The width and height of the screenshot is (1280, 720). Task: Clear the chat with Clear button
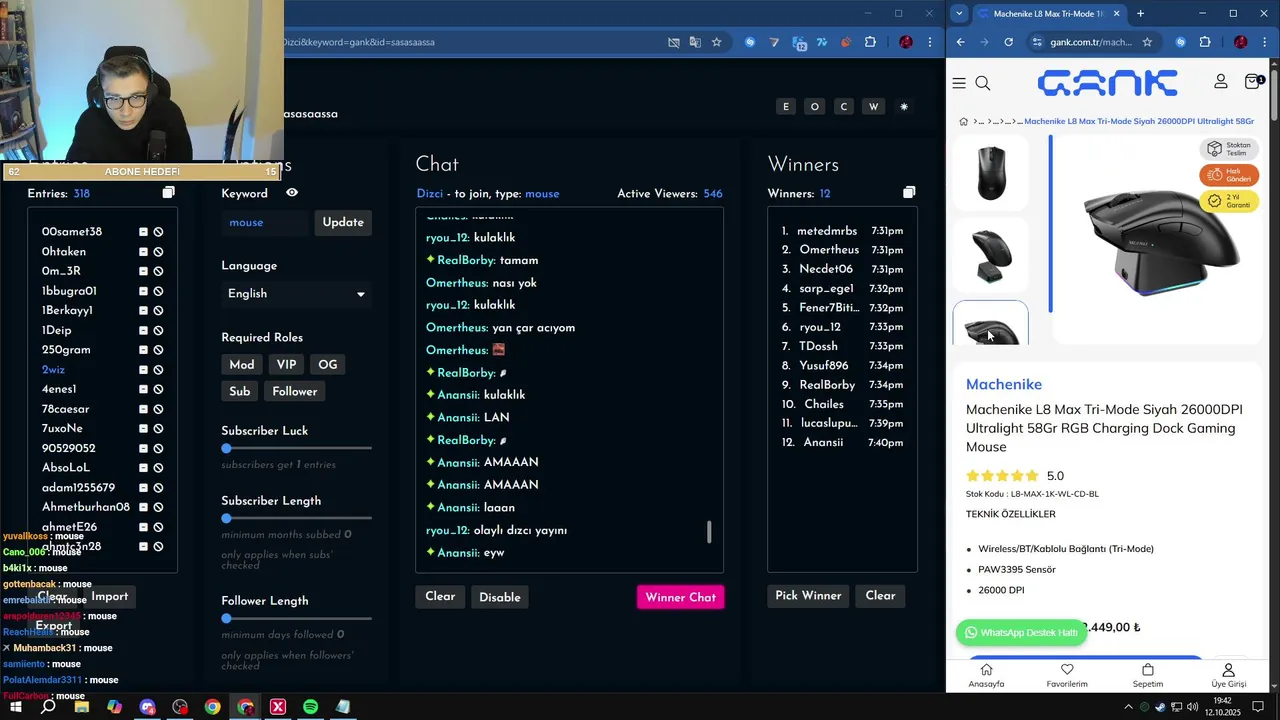click(x=440, y=597)
